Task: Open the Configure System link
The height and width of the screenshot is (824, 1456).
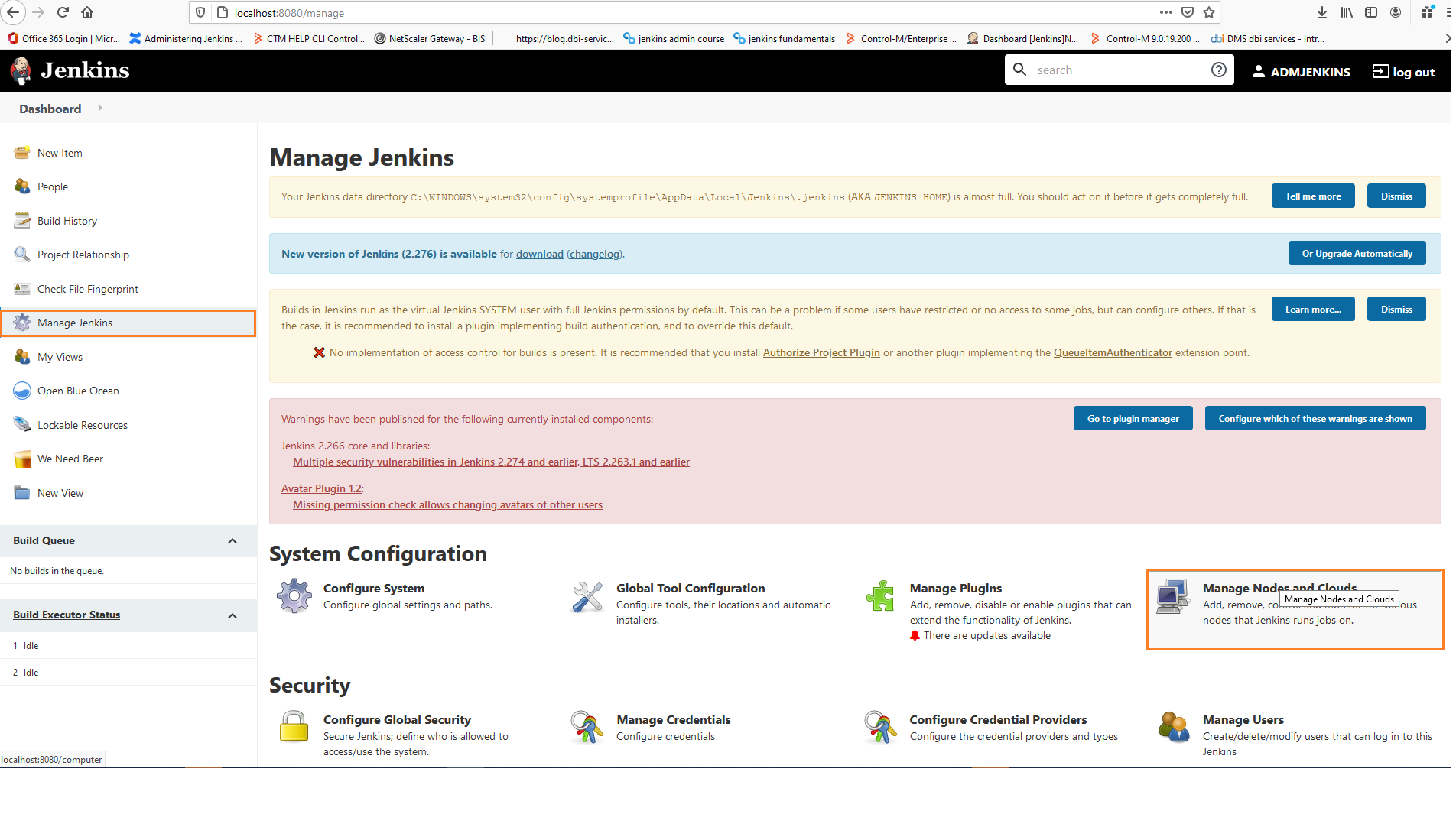Action: click(374, 589)
